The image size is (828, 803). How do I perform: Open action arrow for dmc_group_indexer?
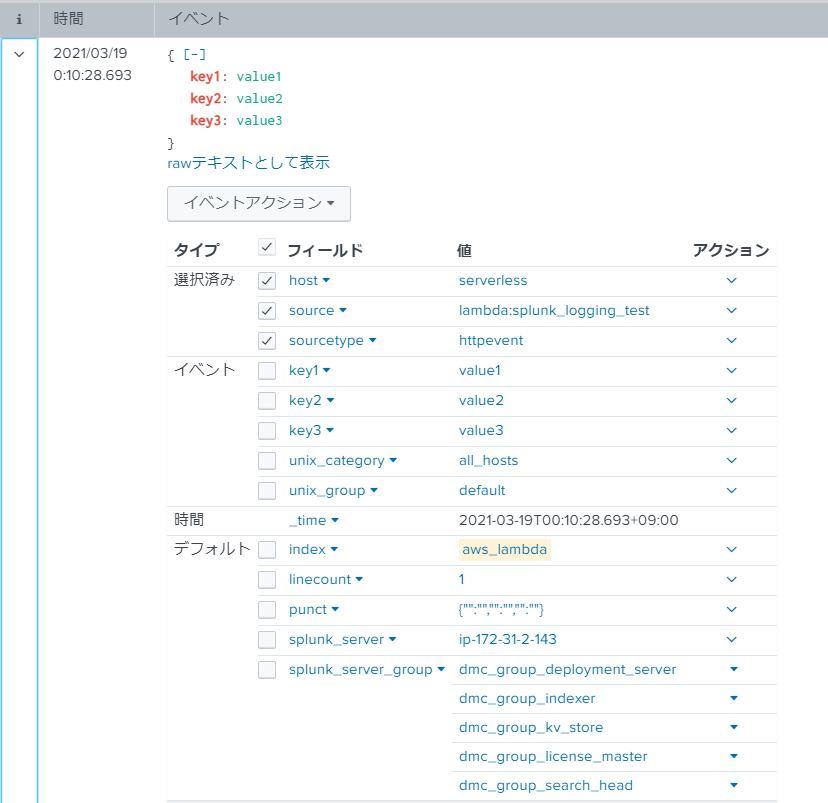click(x=733, y=698)
